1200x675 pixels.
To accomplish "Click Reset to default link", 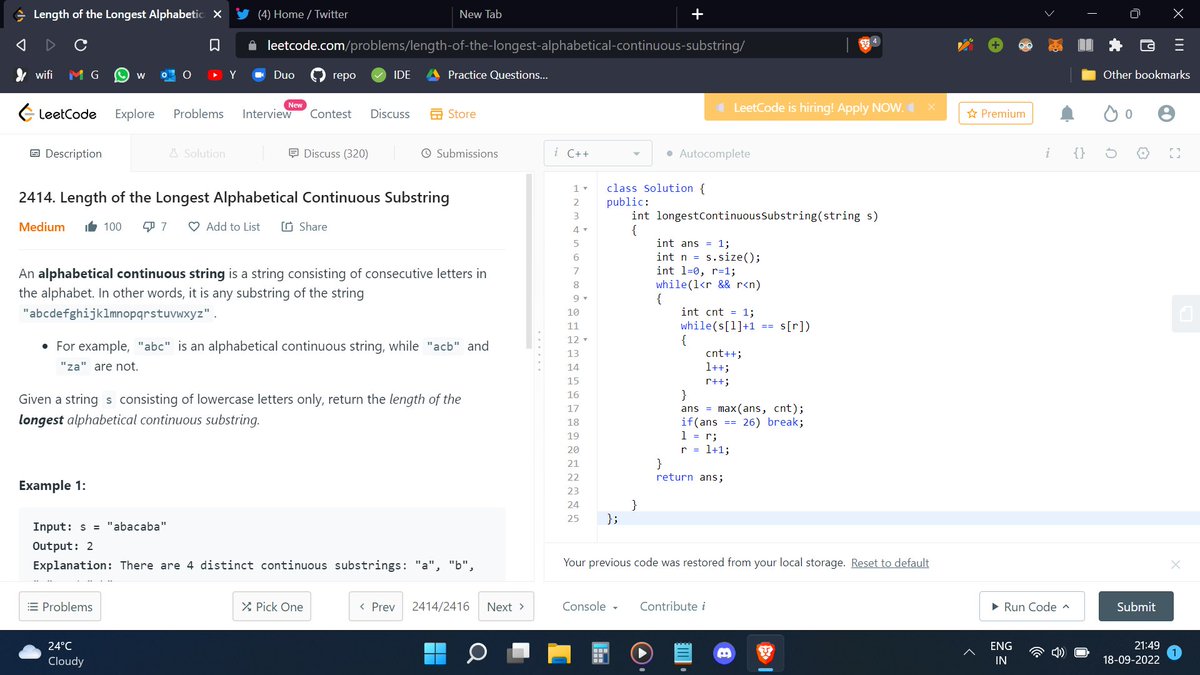I will 890,563.
